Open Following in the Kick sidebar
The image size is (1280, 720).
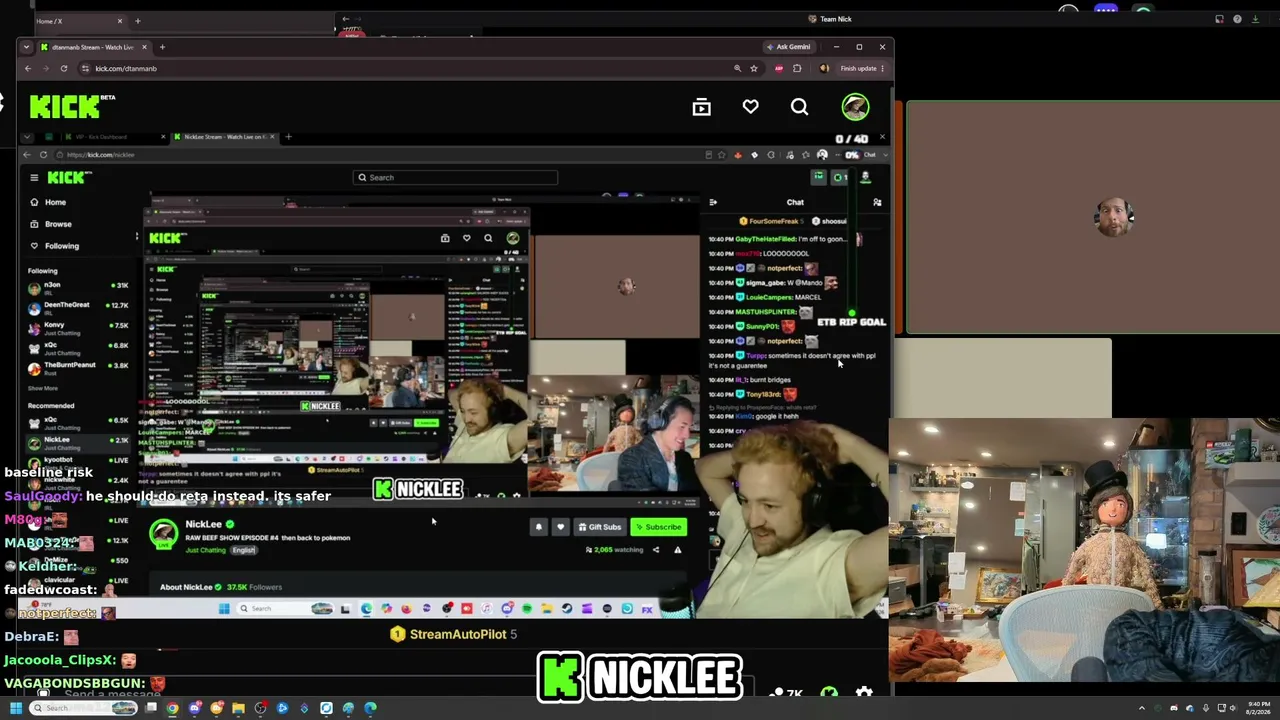click(x=61, y=246)
